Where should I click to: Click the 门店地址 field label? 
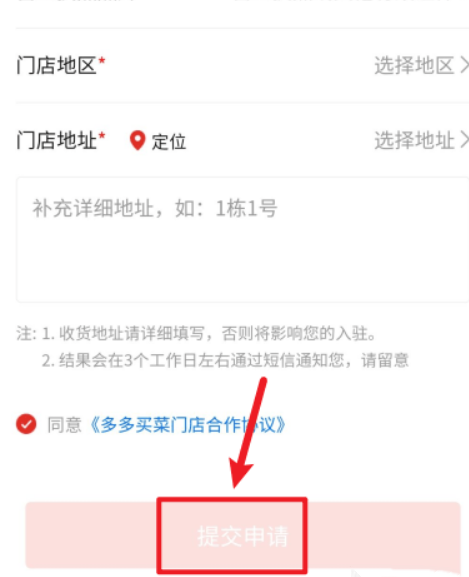point(56,140)
